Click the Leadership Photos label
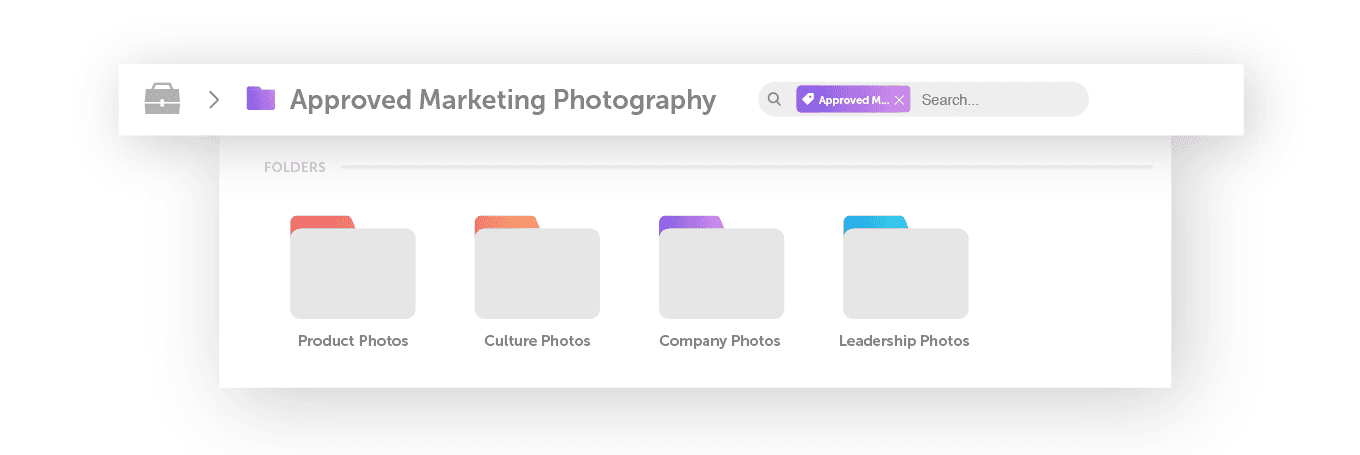 tap(904, 341)
